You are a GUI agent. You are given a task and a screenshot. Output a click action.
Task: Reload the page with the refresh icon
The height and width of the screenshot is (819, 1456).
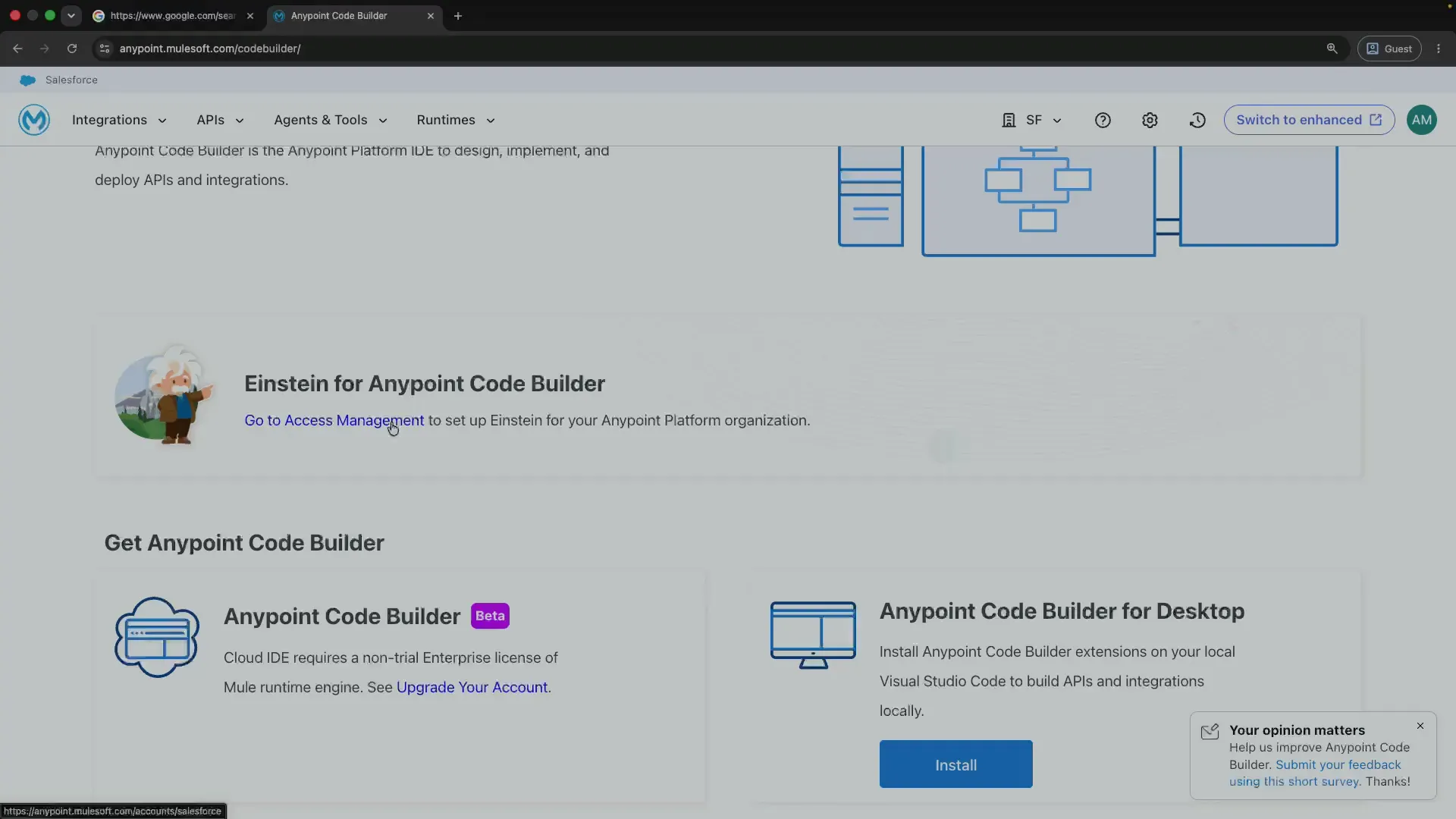72,49
